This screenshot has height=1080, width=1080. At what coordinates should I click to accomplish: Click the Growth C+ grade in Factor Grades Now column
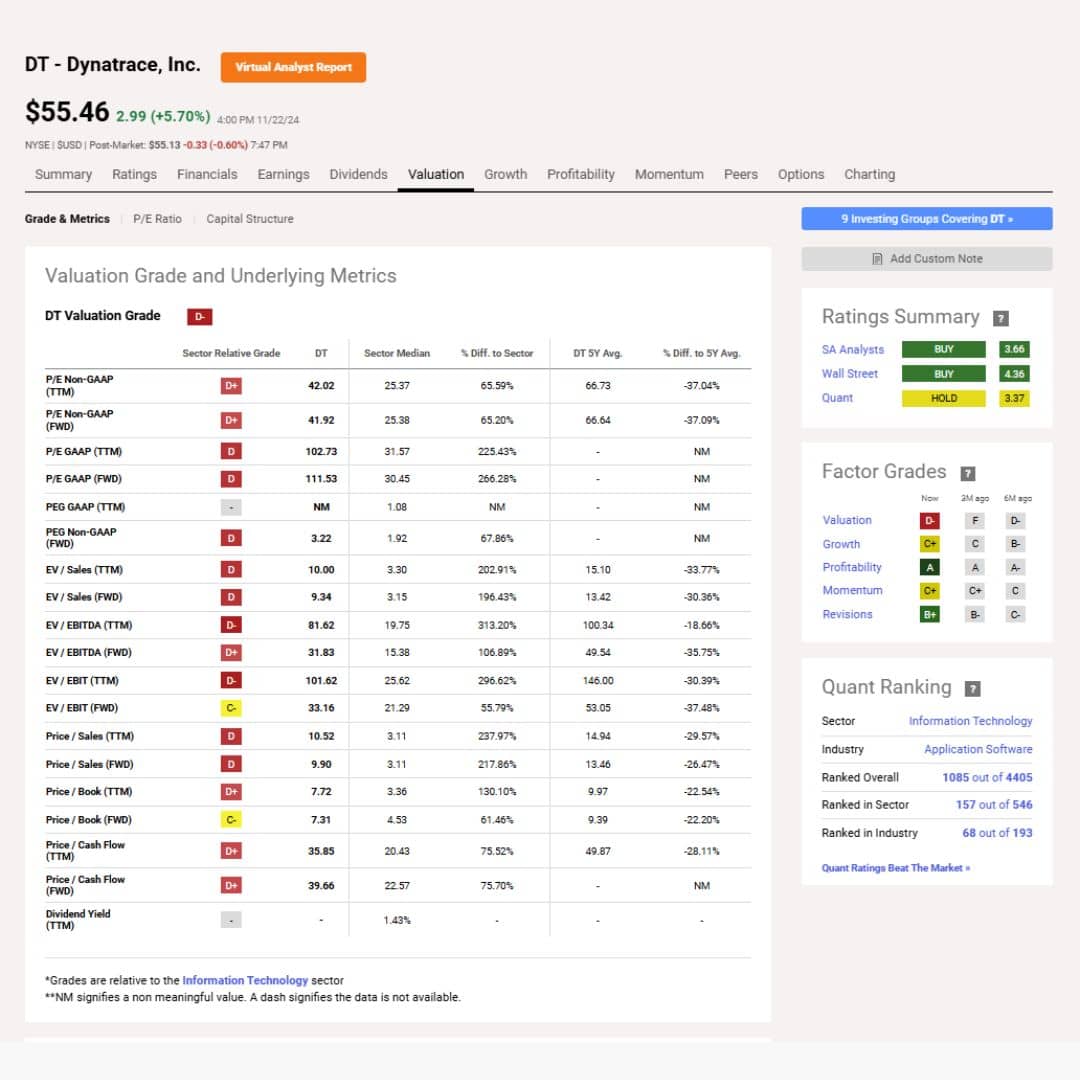click(x=929, y=544)
